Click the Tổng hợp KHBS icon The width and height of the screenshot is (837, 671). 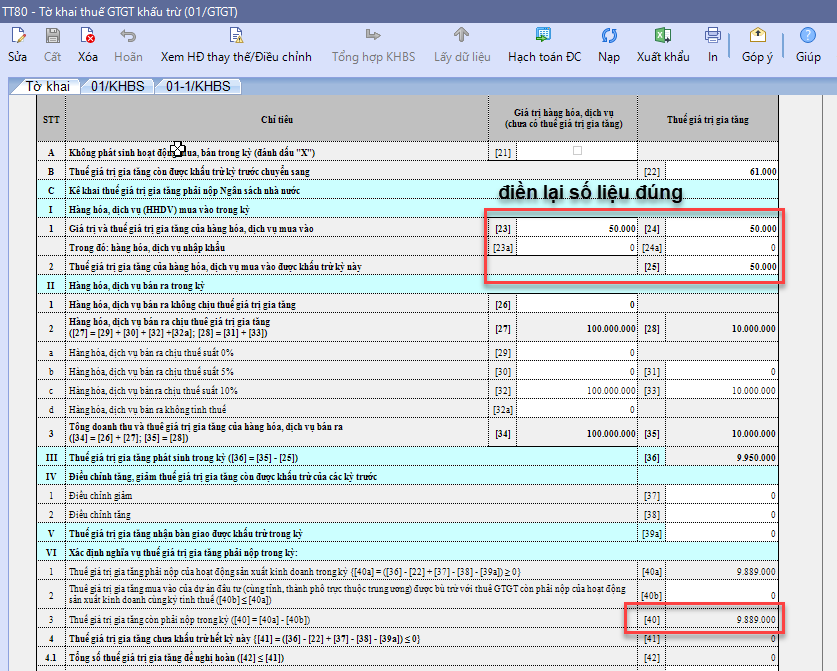point(373,35)
